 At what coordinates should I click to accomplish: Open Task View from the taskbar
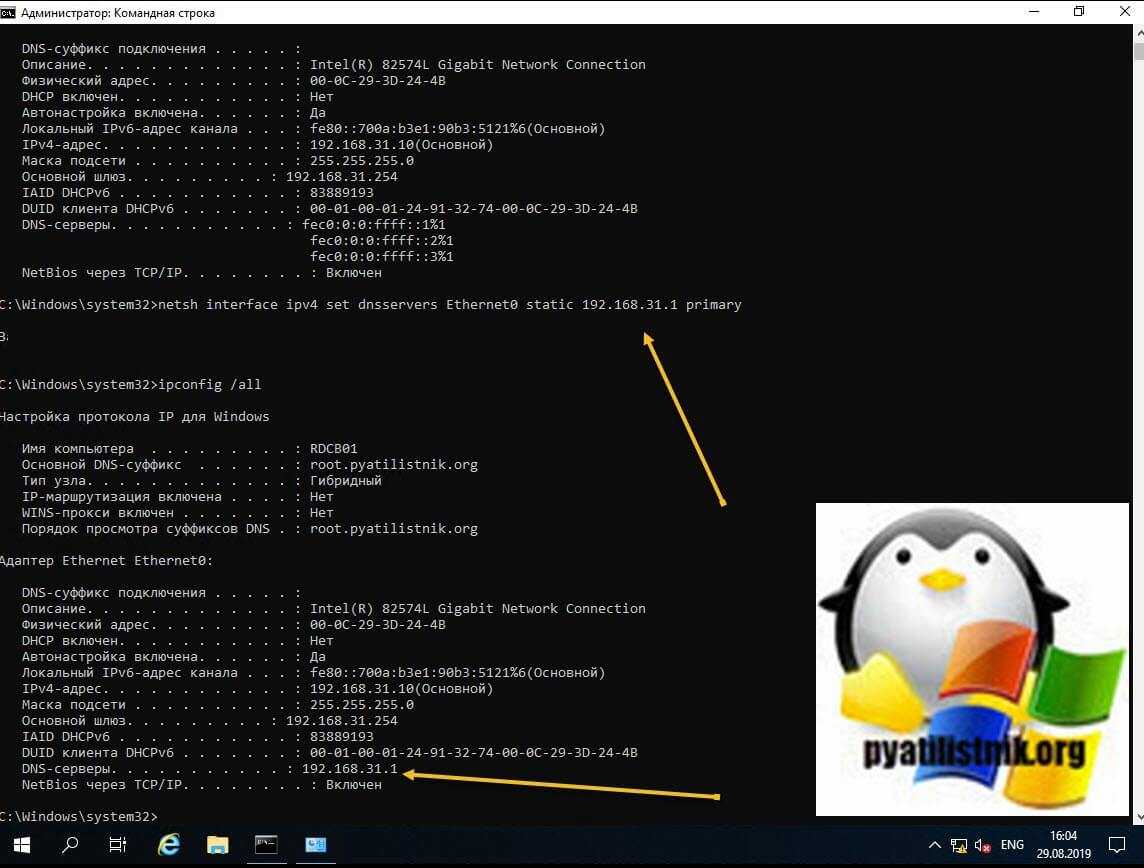pyautogui.click(x=118, y=845)
